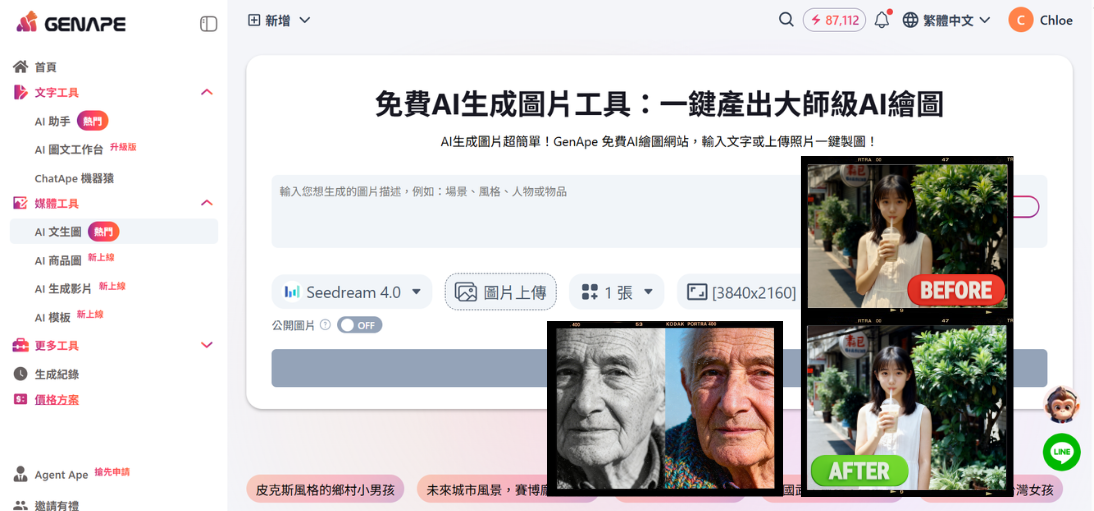Click the 87,112 credits badge
1094x511 pixels.
pyautogui.click(x=834, y=20)
